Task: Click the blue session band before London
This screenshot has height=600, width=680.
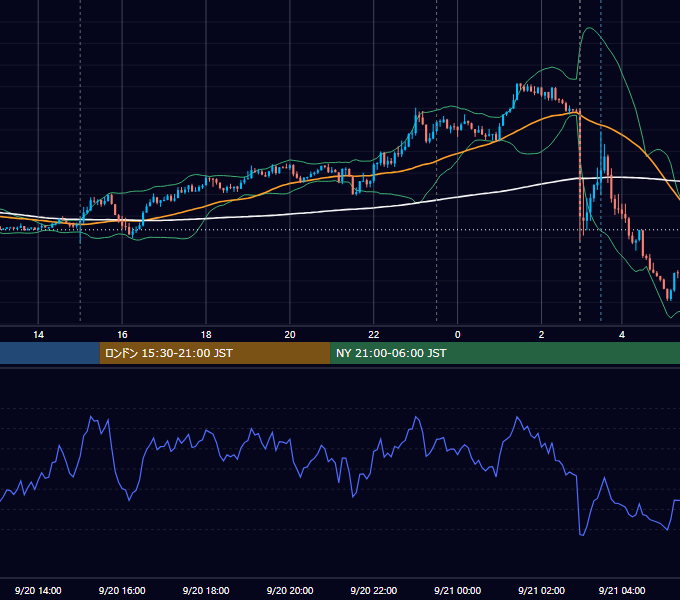Action: pos(50,353)
